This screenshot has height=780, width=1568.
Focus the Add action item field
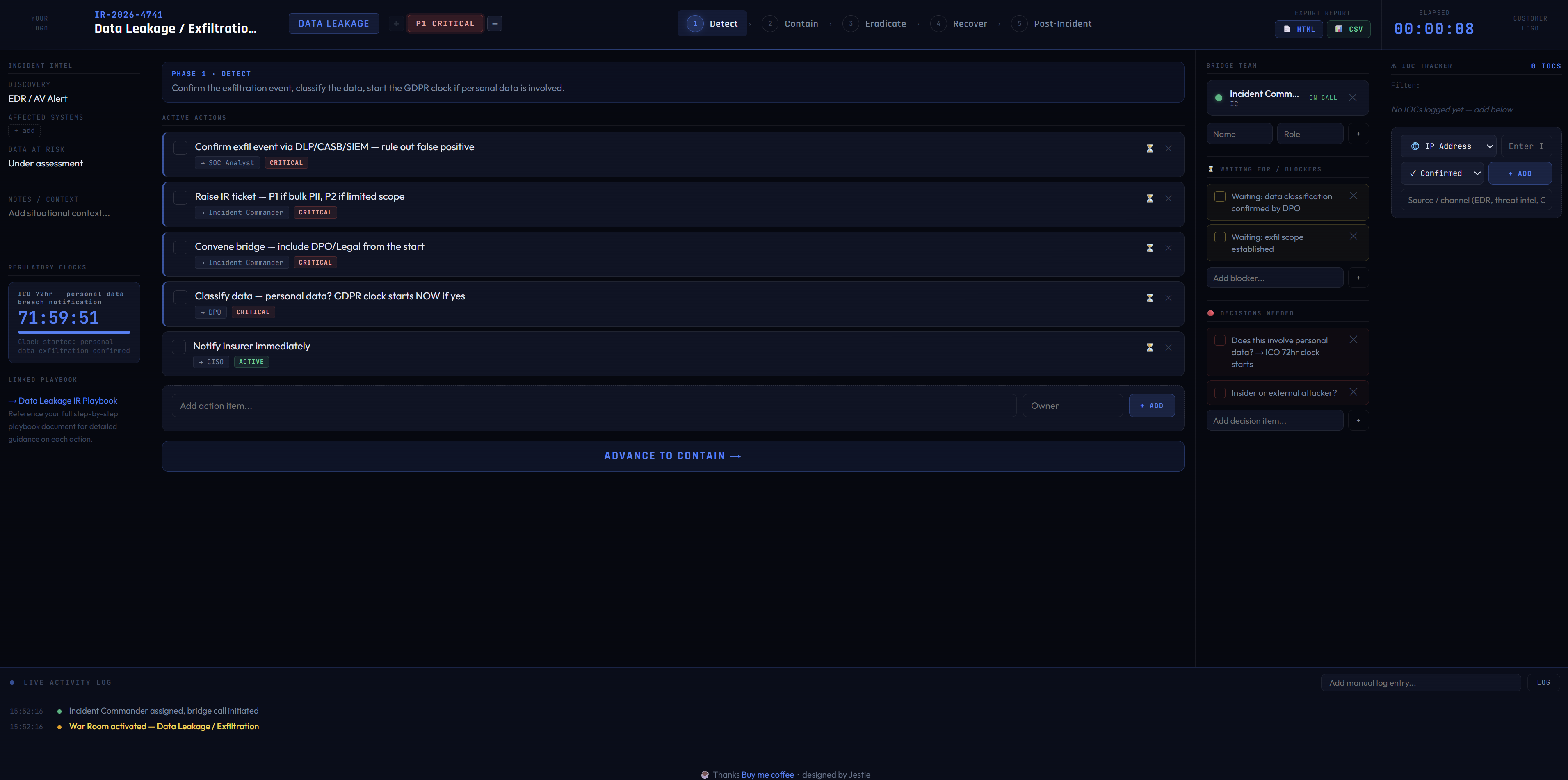tap(593, 406)
